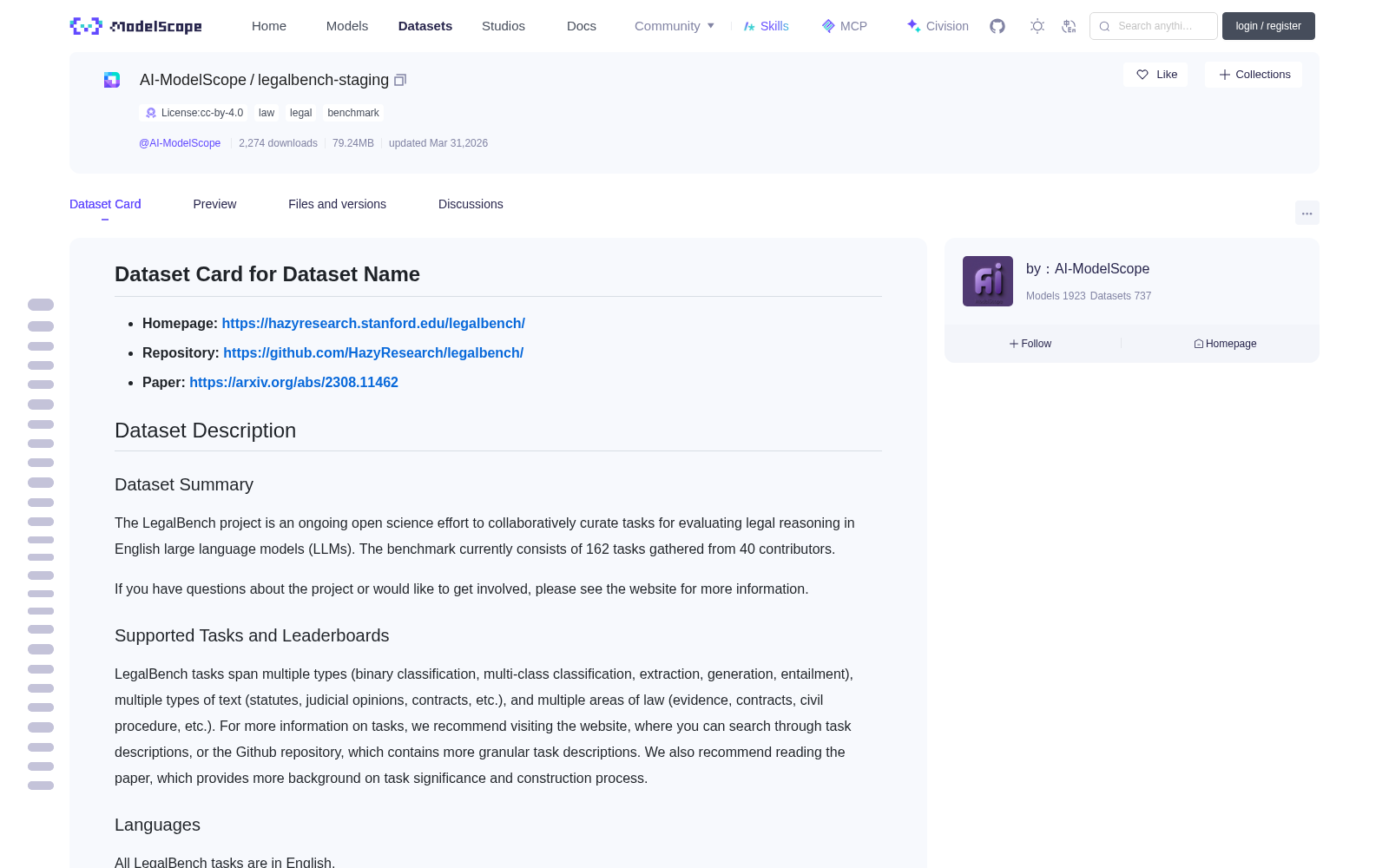Image resolution: width=1389 pixels, height=868 pixels.
Task: Add the dataset to Collections
Action: [1254, 75]
